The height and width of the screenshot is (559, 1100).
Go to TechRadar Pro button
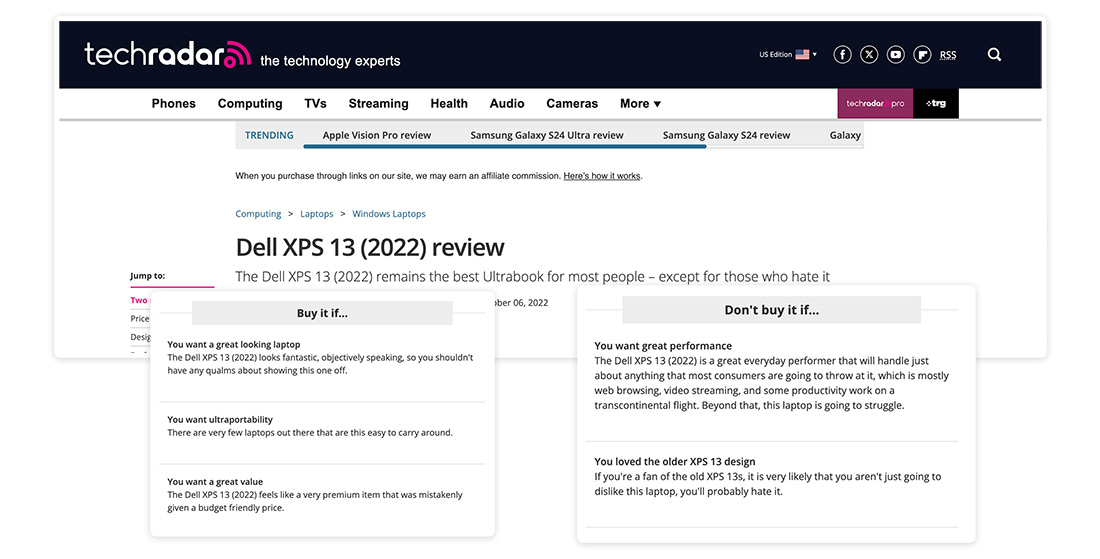click(876, 104)
